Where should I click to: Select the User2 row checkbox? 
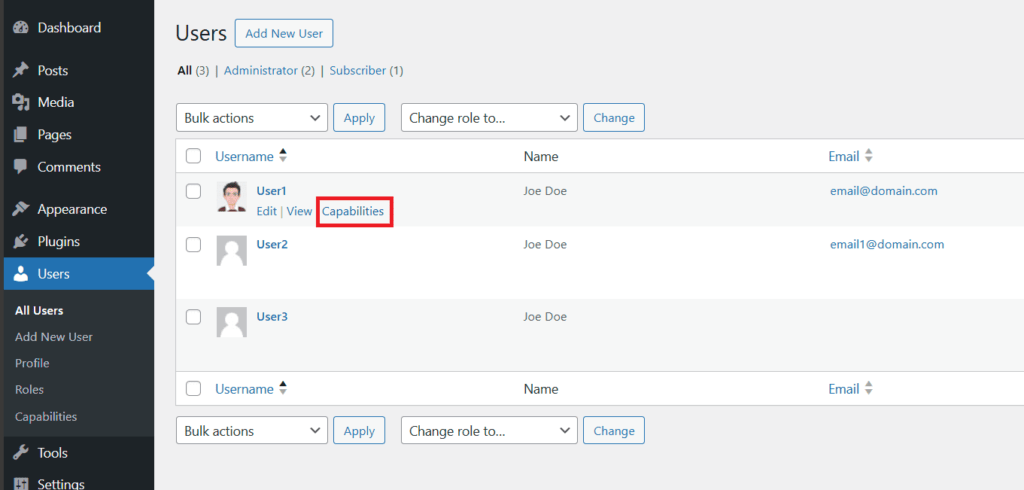(x=194, y=244)
